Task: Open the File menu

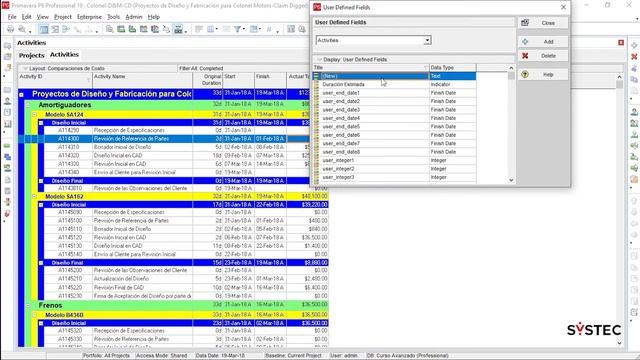Action: (x=12, y=17)
